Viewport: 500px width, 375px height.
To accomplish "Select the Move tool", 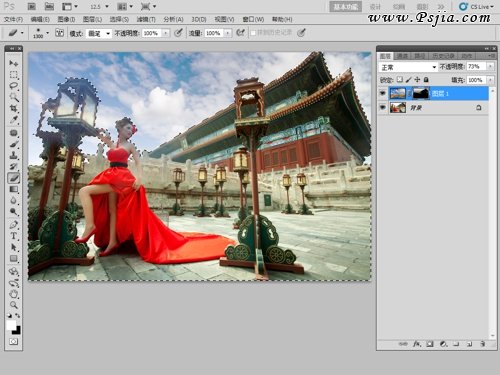I will [x=13, y=63].
